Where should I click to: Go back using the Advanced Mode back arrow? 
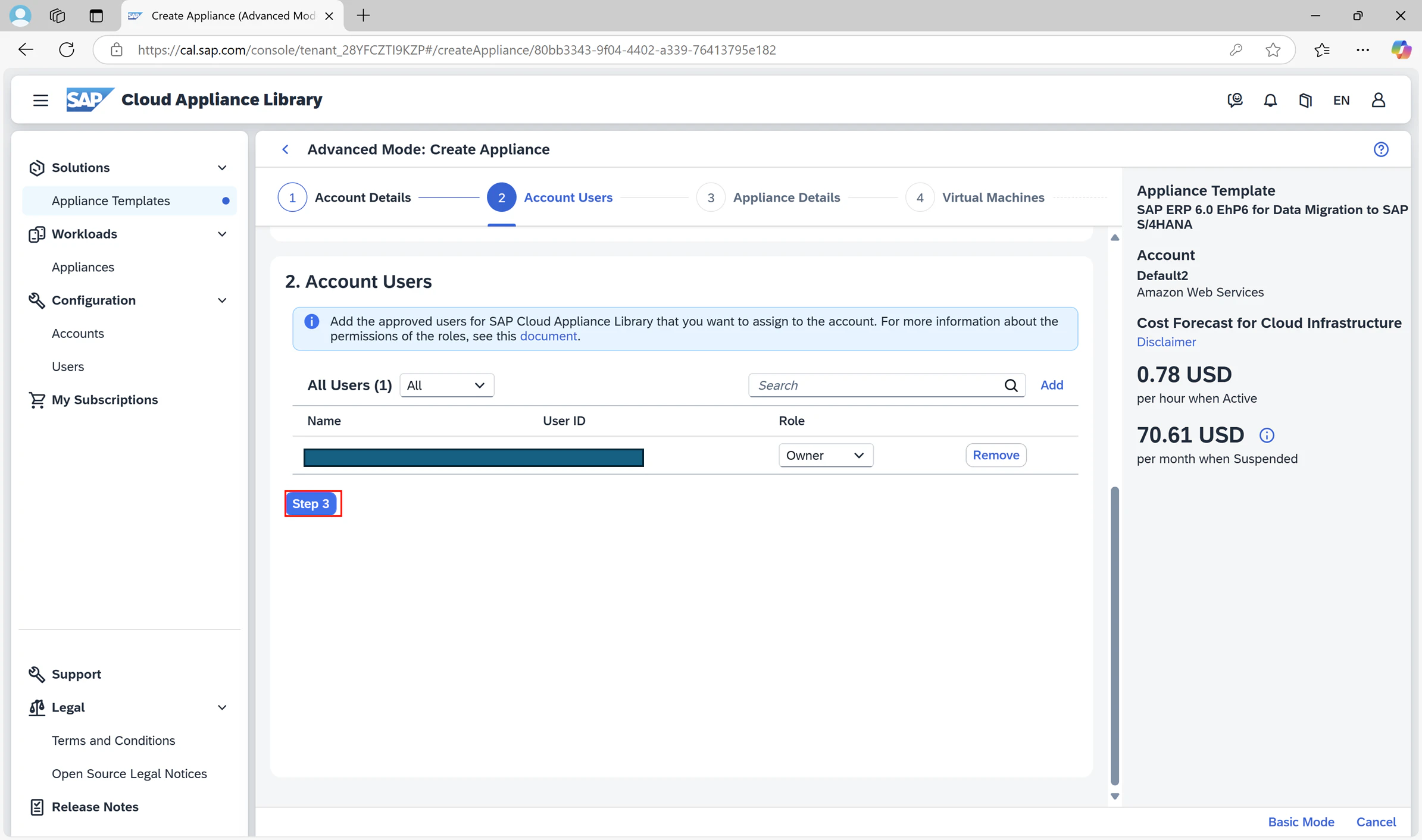tap(286, 149)
